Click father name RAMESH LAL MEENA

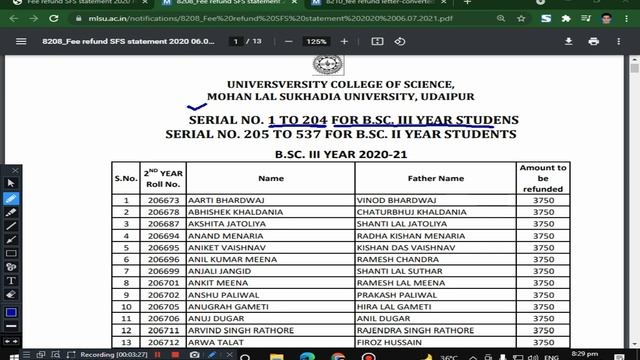(401, 283)
